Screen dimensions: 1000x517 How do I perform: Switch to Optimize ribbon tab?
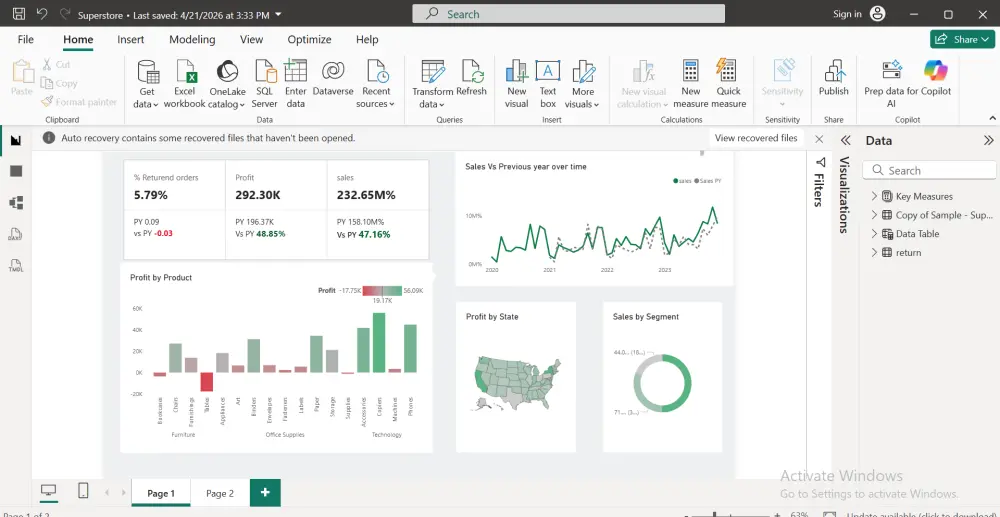309,40
